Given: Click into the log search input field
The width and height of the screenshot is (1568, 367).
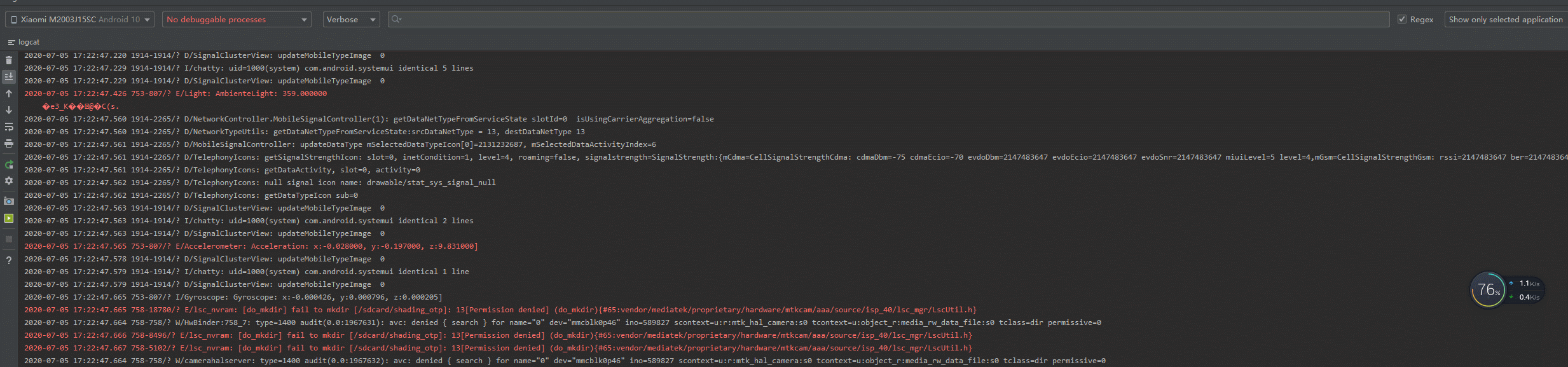Looking at the screenshot, I should tap(888, 20).
